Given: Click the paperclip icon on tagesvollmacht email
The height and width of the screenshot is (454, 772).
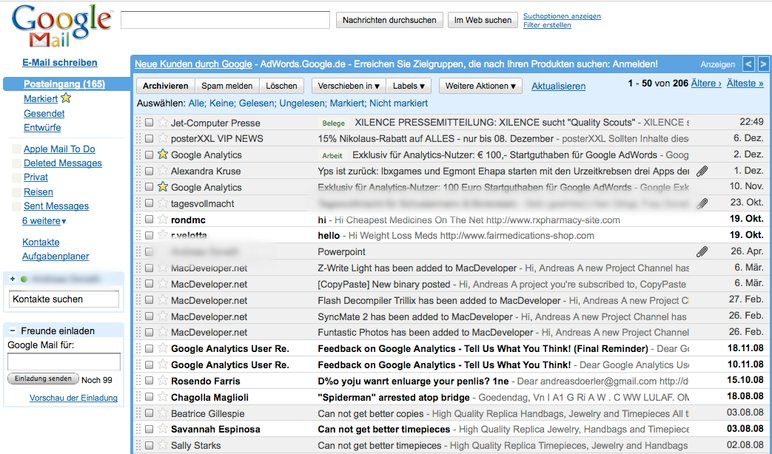Looking at the screenshot, I should [702, 203].
